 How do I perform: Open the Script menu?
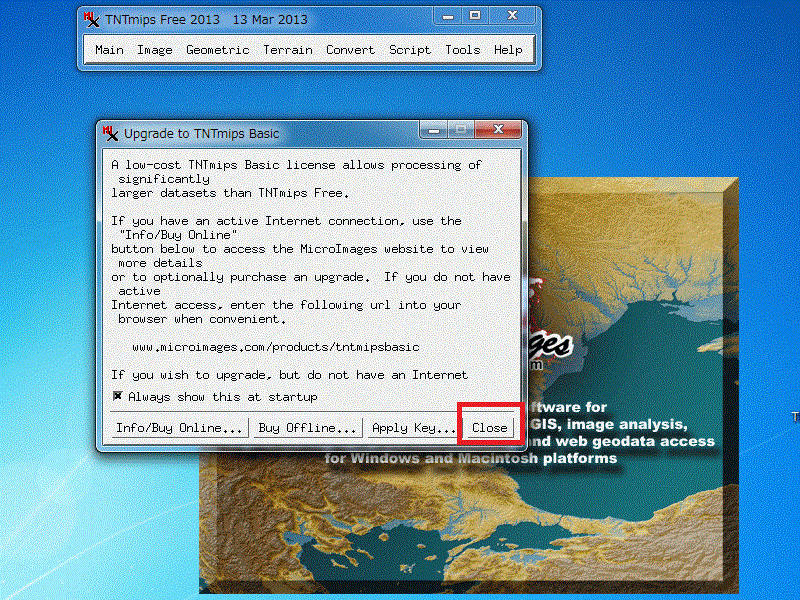coord(410,50)
